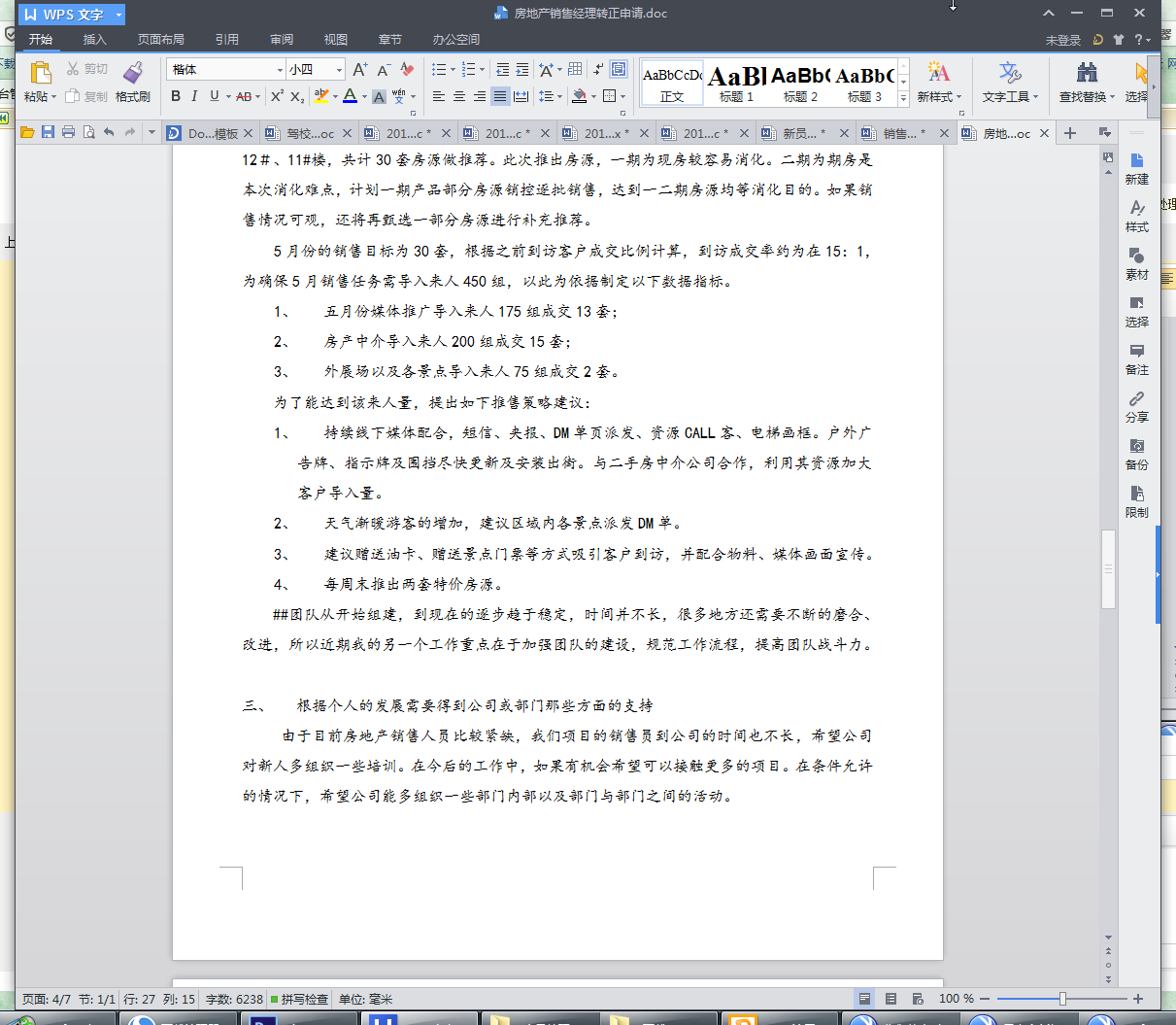Clear formatting with eraser icon
This screenshot has width=1176, height=1025.
(407, 69)
